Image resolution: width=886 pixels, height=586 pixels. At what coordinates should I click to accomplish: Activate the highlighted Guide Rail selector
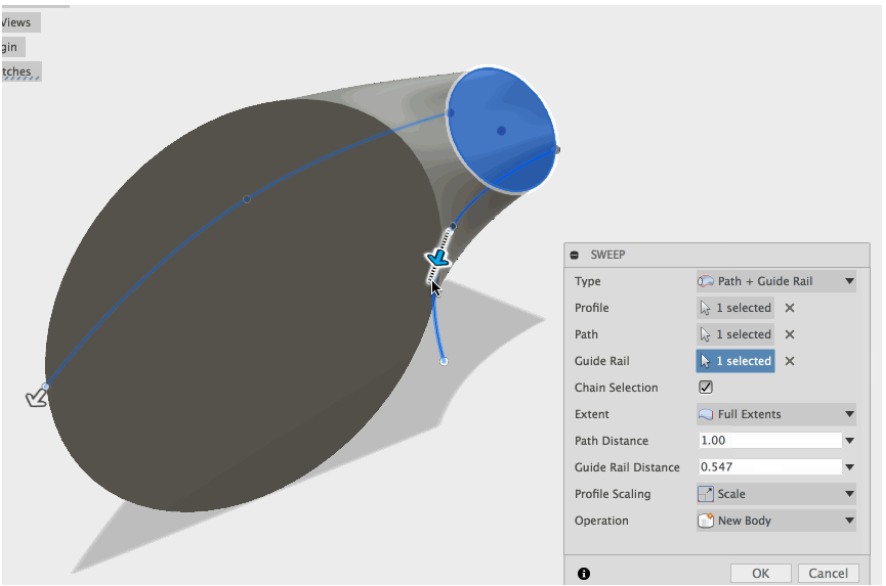click(735, 361)
